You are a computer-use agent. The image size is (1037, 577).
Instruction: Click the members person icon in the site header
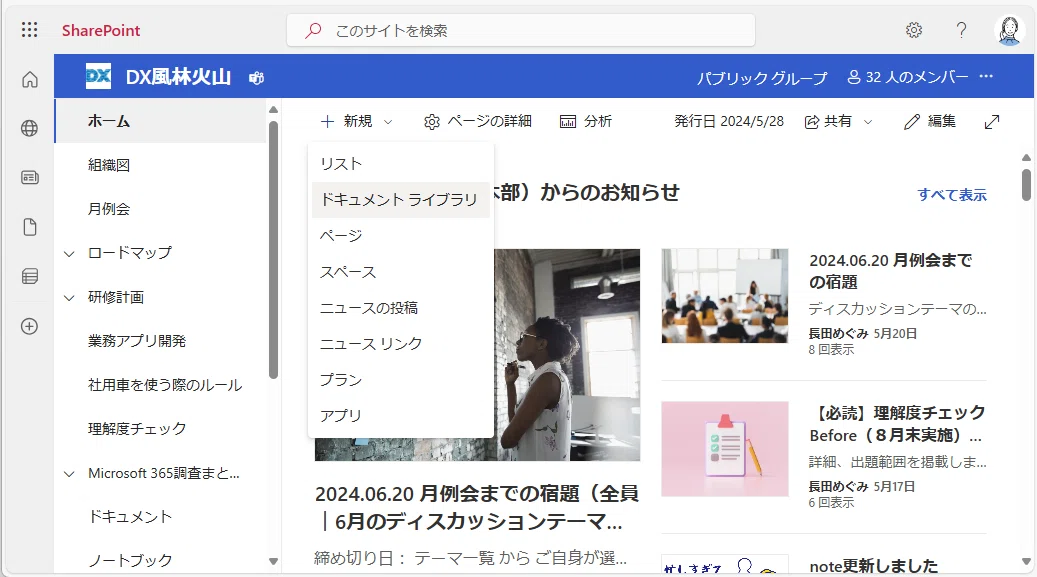[854, 77]
